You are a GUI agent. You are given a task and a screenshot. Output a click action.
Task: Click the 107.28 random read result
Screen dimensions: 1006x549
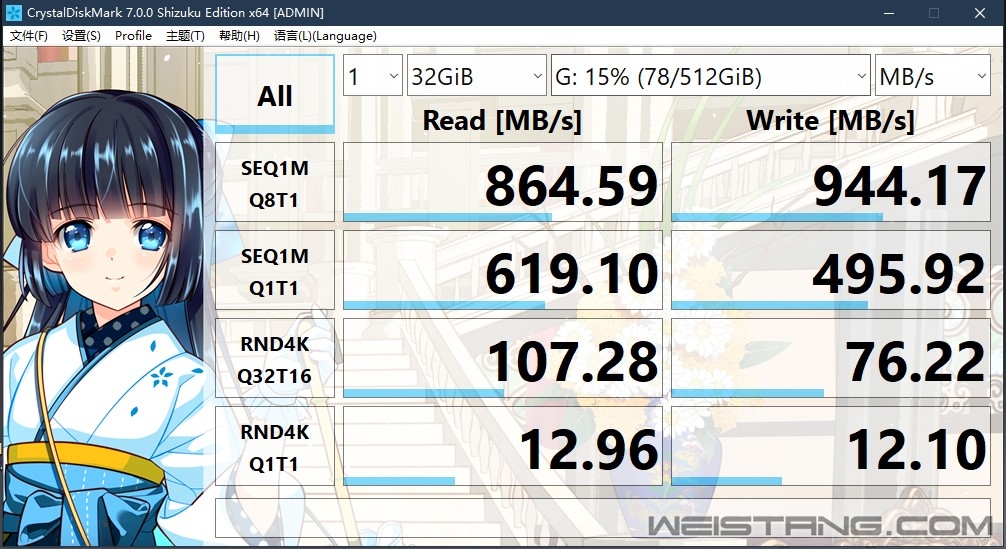(503, 359)
